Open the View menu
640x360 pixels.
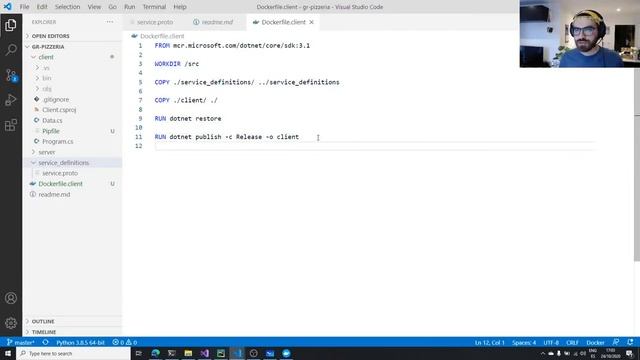(x=94, y=7)
